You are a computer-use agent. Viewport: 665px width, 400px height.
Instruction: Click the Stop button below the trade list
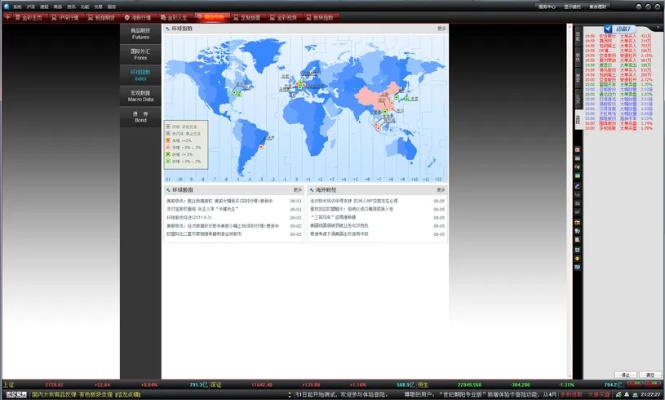pyautogui.click(x=625, y=374)
